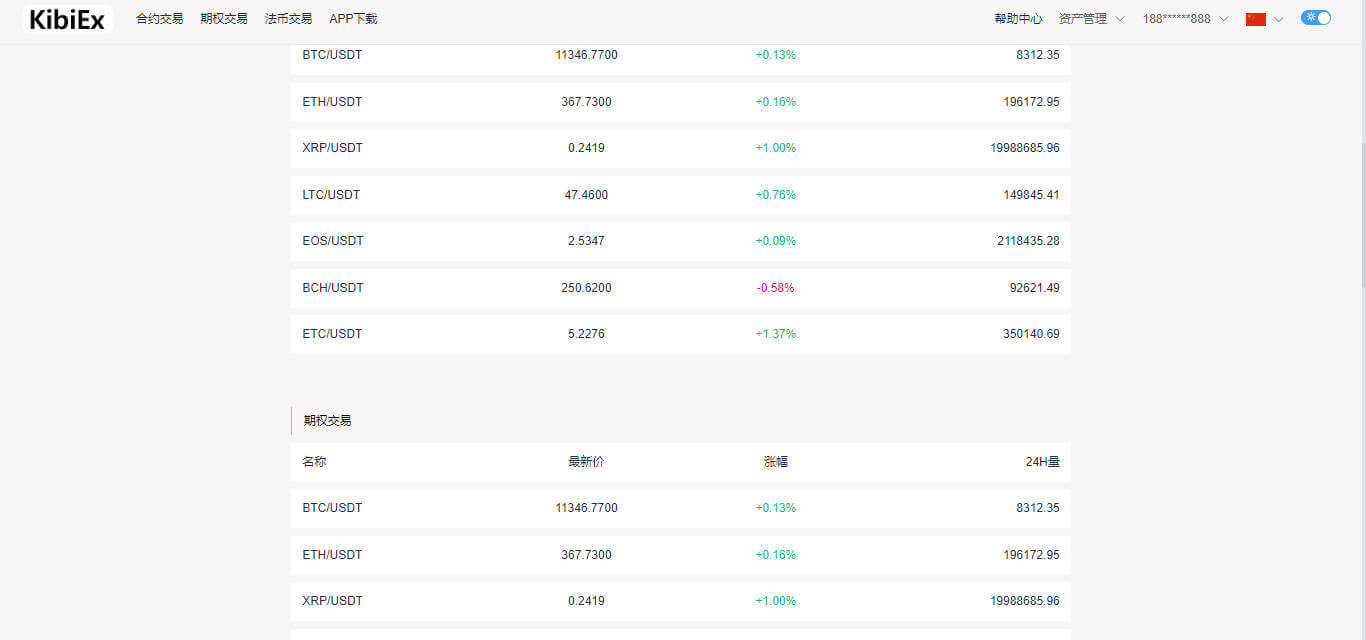Screen dimensions: 1366x640
Task: Open the 188******888 account dropdown
Action: 1186,19
